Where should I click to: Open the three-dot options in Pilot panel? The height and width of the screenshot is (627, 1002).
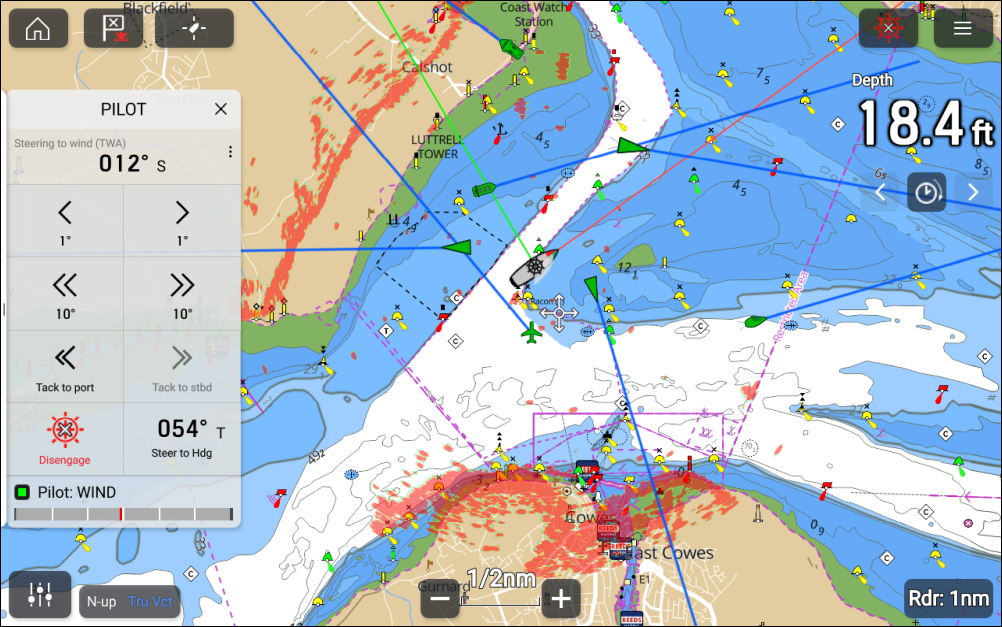click(230, 152)
